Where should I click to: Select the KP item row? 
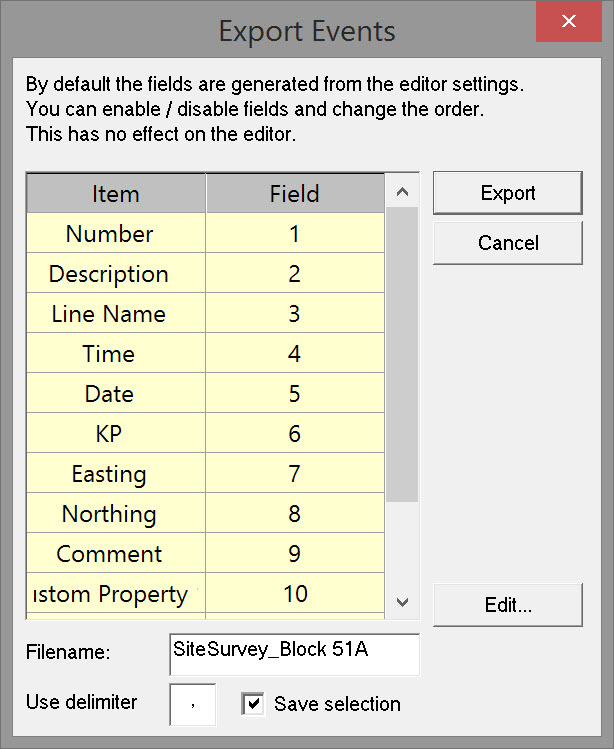pos(109,434)
